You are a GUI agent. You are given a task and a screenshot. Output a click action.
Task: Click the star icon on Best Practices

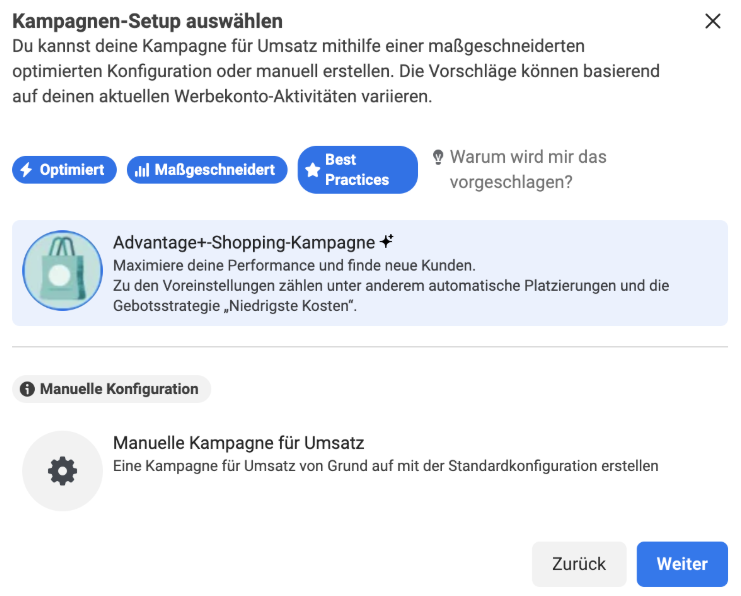coord(312,170)
